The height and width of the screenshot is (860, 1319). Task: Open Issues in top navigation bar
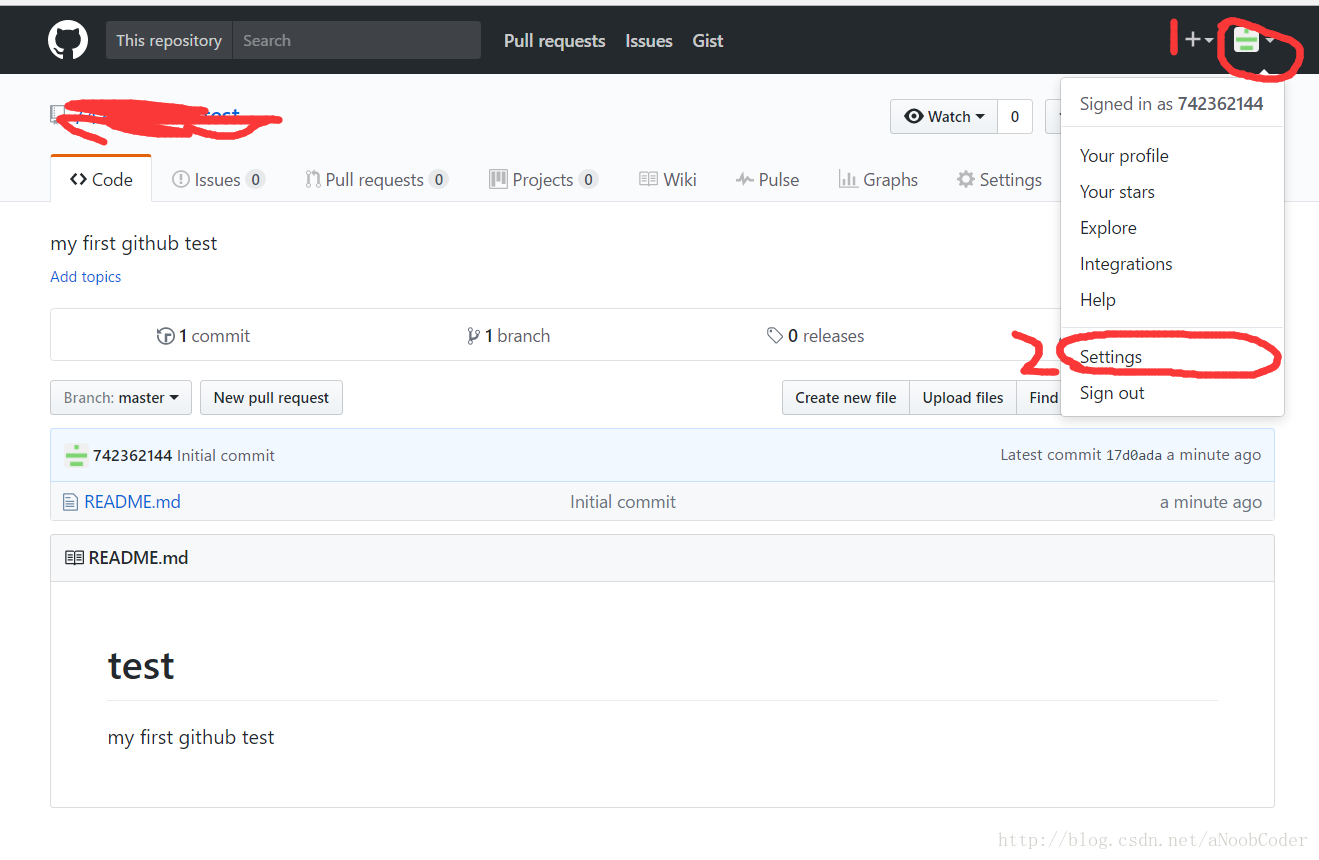[x=649, y=41]
